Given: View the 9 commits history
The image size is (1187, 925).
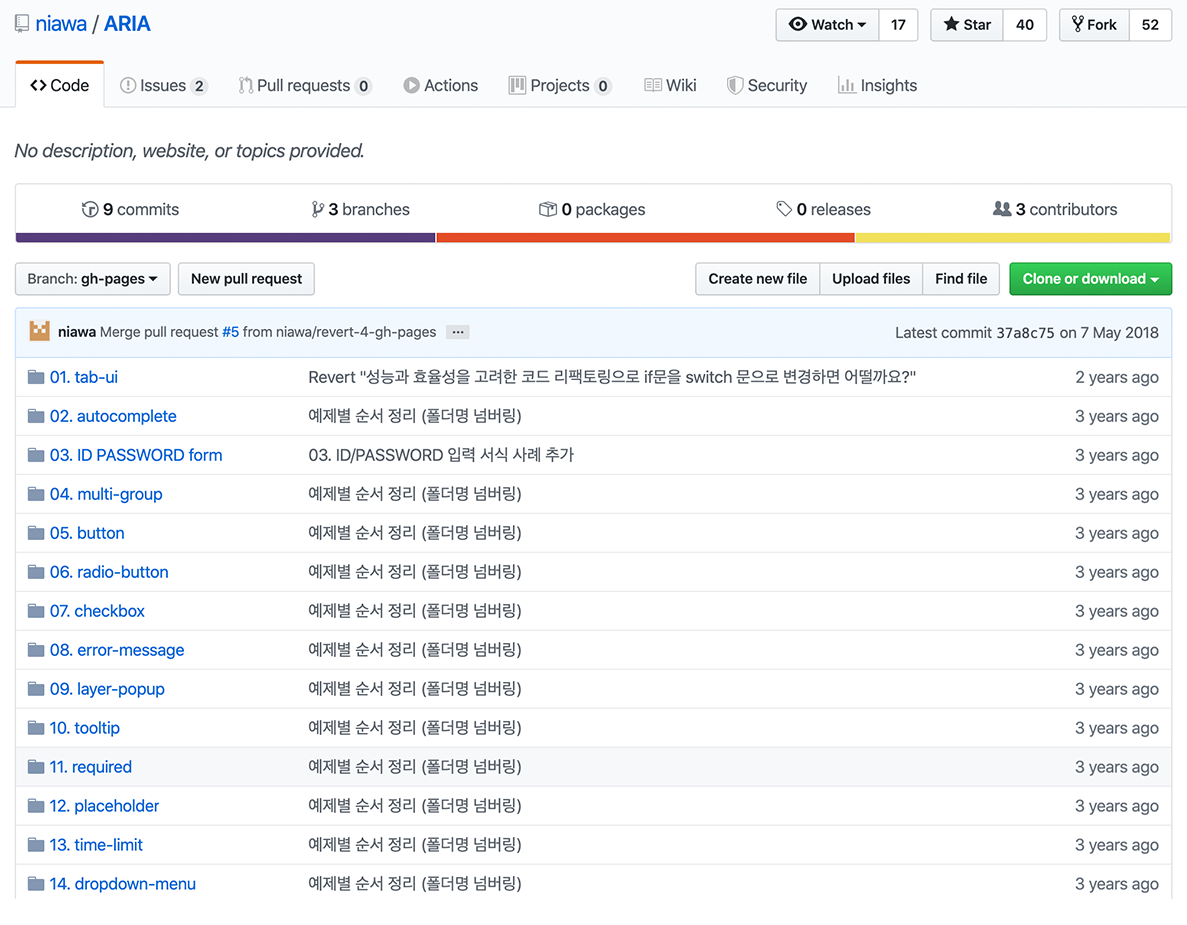Looking at the screenshot, I should (x=130, y=209).
